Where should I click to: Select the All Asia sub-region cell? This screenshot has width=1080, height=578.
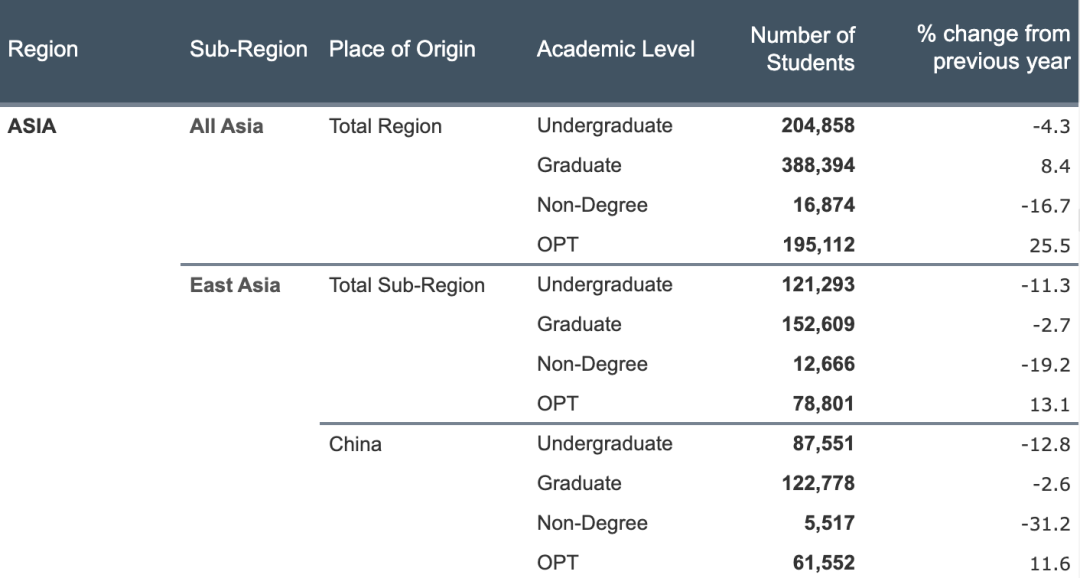227,126
